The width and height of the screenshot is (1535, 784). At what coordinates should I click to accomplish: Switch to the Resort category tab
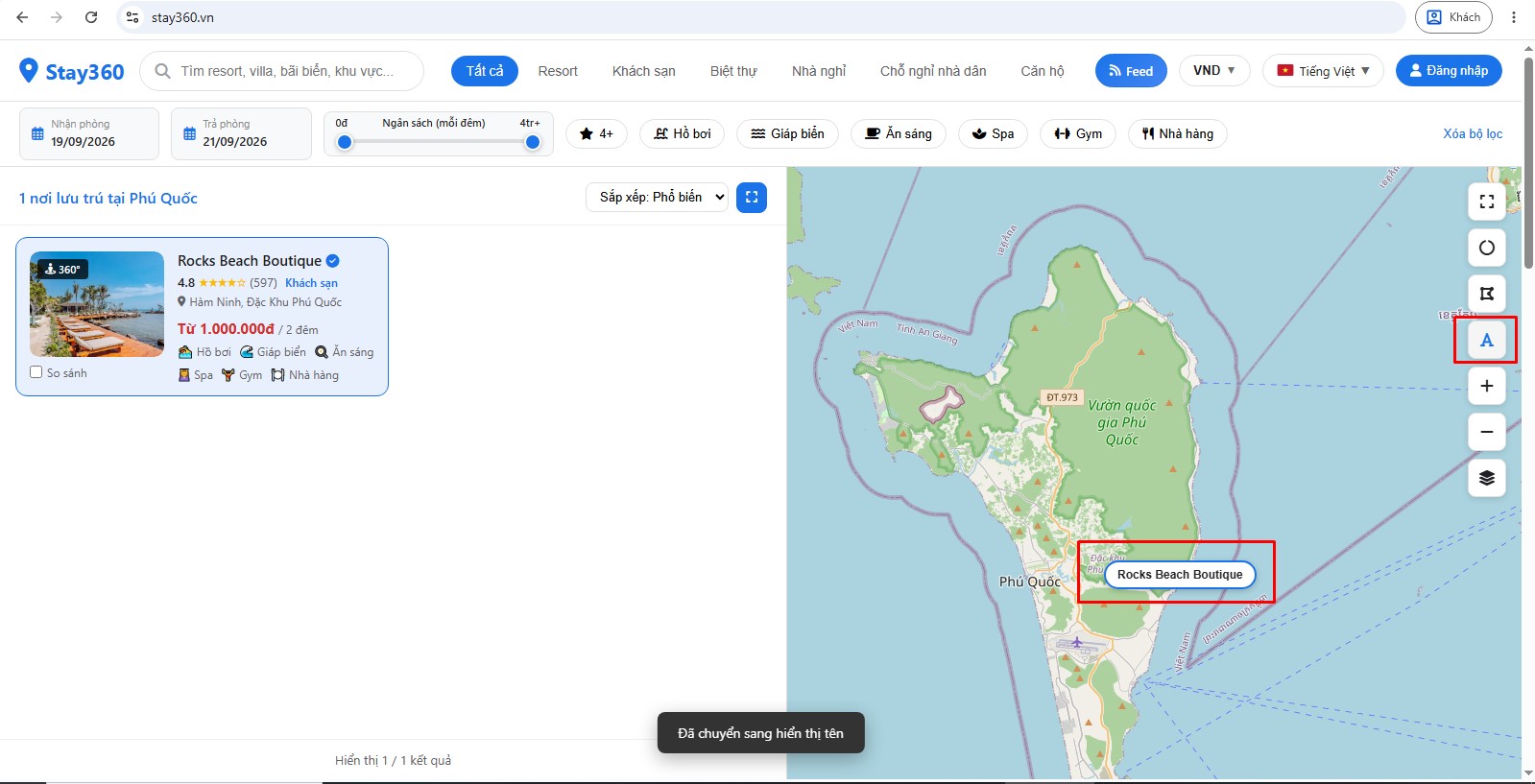[558, 71]
